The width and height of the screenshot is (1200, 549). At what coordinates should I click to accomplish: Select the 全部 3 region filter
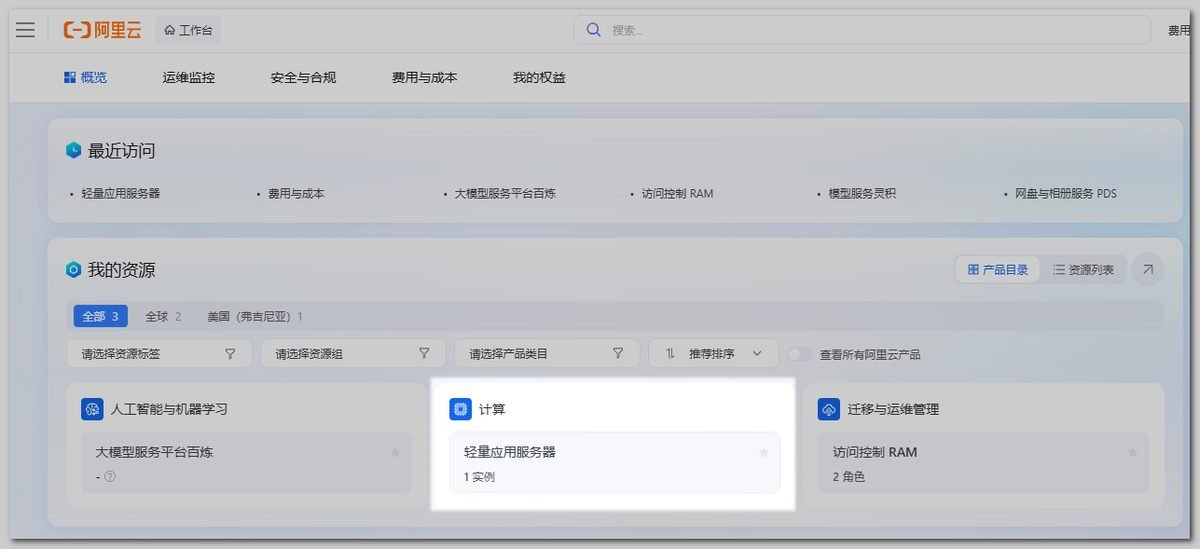100,316
